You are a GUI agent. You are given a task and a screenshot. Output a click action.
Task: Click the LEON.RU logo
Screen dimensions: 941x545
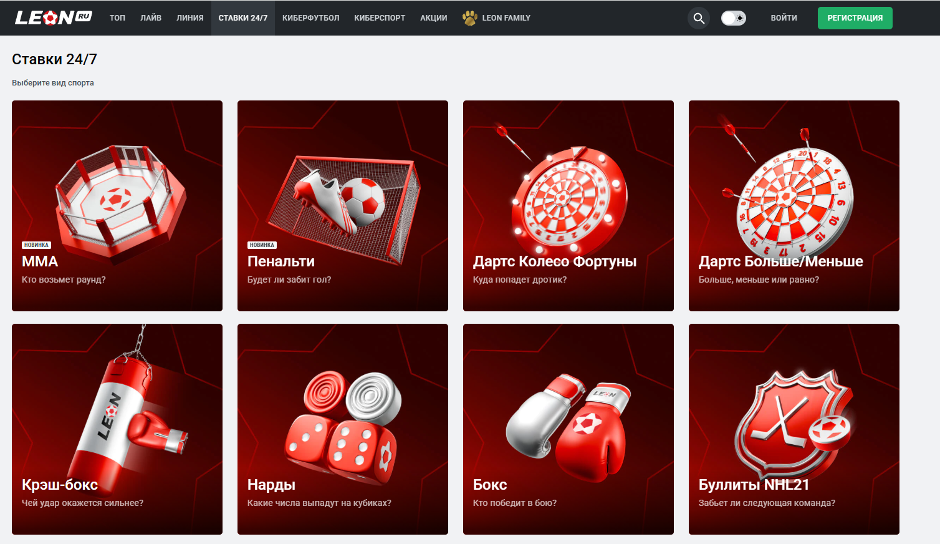(x=54, y=18)
